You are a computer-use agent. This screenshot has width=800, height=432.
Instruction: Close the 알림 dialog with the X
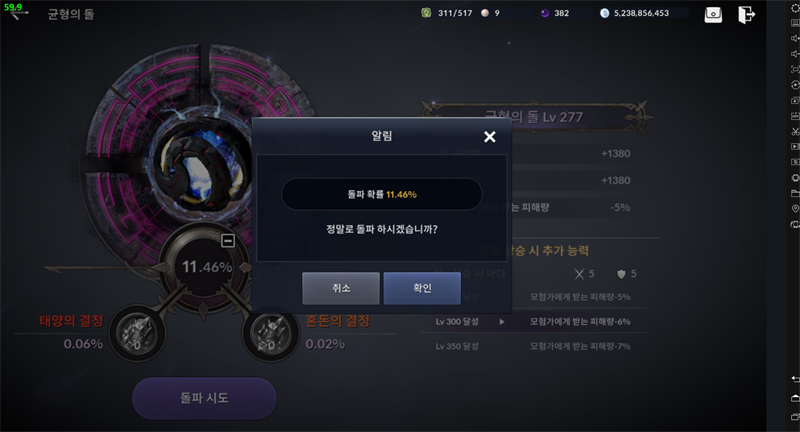click(x=490, y=137)
